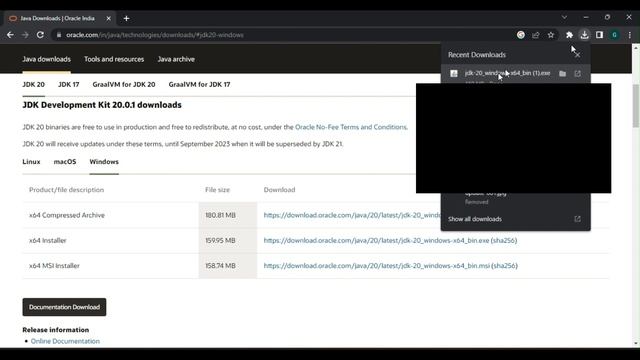The width and height of the screenshot is (640, 360).
Task: Click the x64 Installer row label
Action: tap(48, 240)
